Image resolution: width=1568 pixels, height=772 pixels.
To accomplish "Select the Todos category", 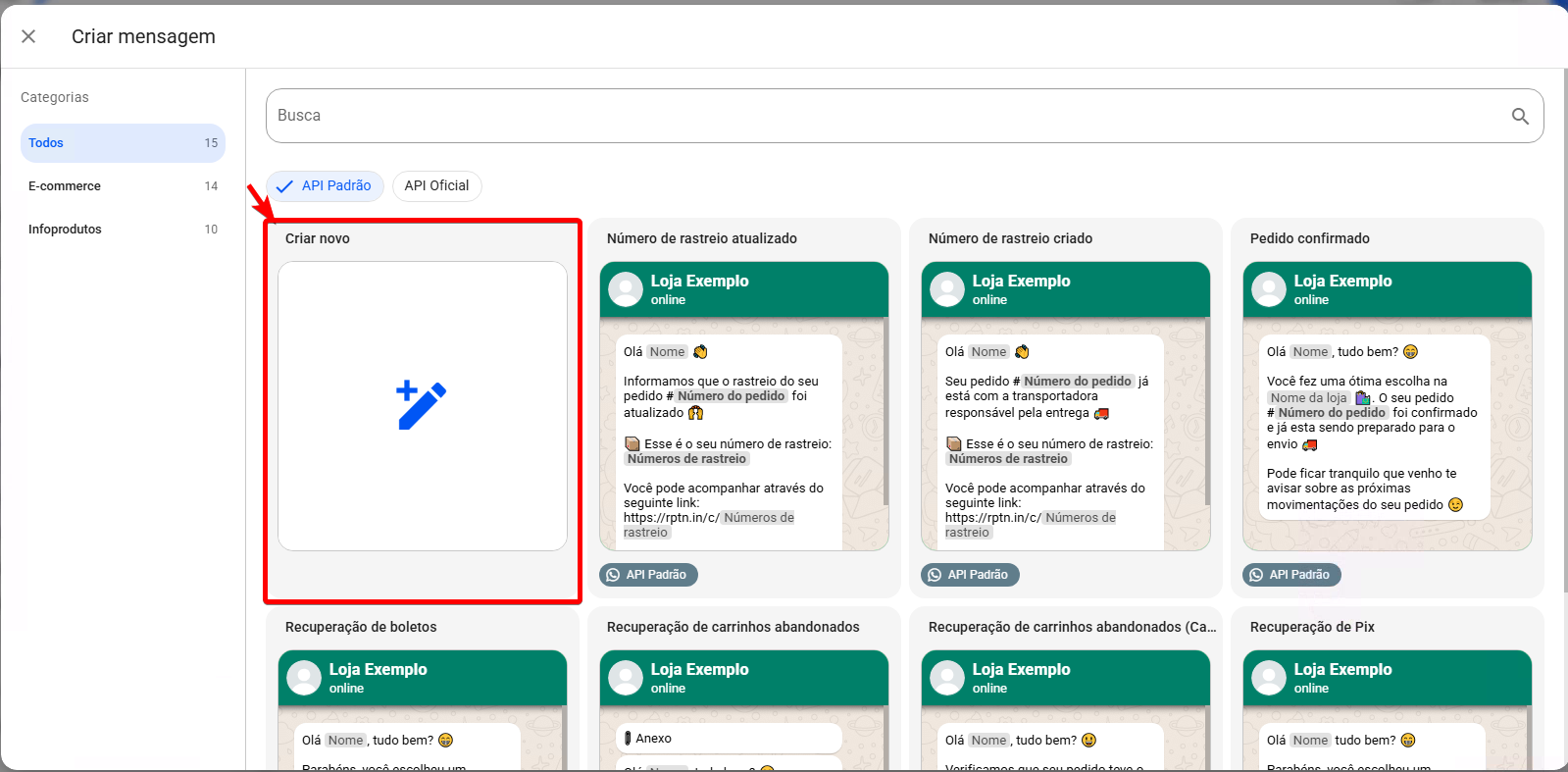I will [x=123, y=143].
